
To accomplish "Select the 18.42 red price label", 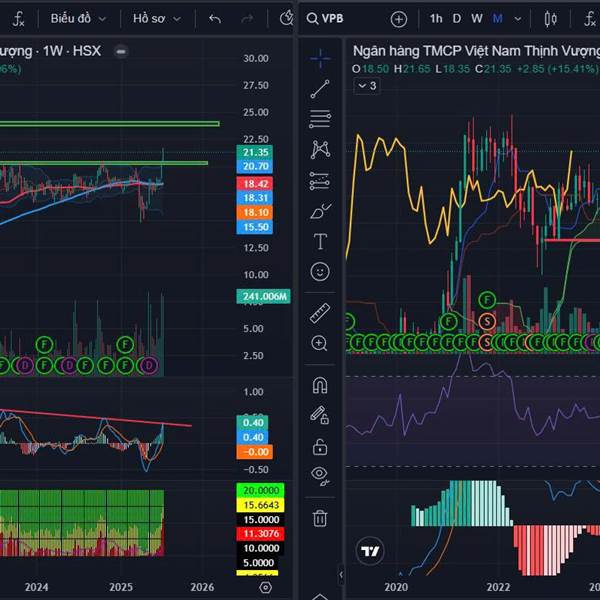I will pyautogui.click(x=255, y=184).
